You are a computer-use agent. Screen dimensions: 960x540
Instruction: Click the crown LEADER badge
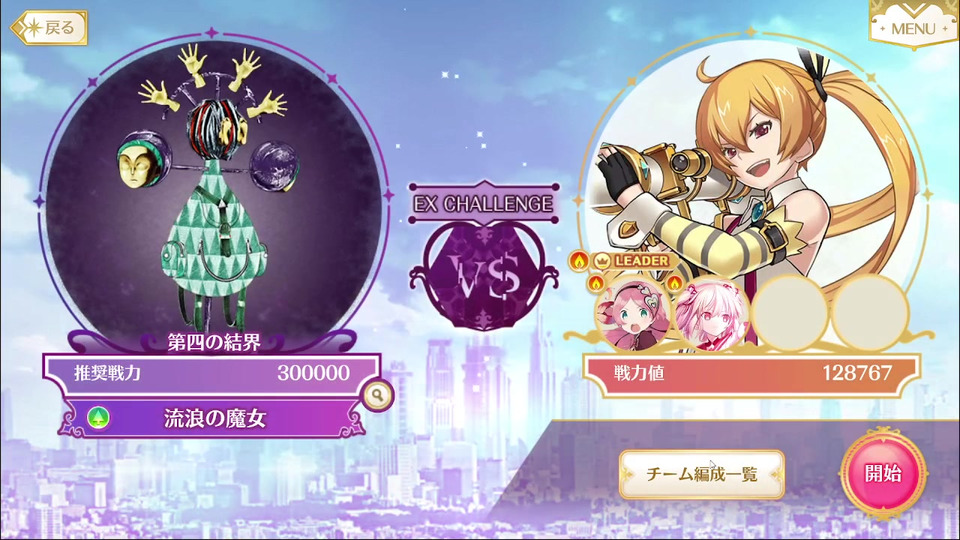(631, 261)
